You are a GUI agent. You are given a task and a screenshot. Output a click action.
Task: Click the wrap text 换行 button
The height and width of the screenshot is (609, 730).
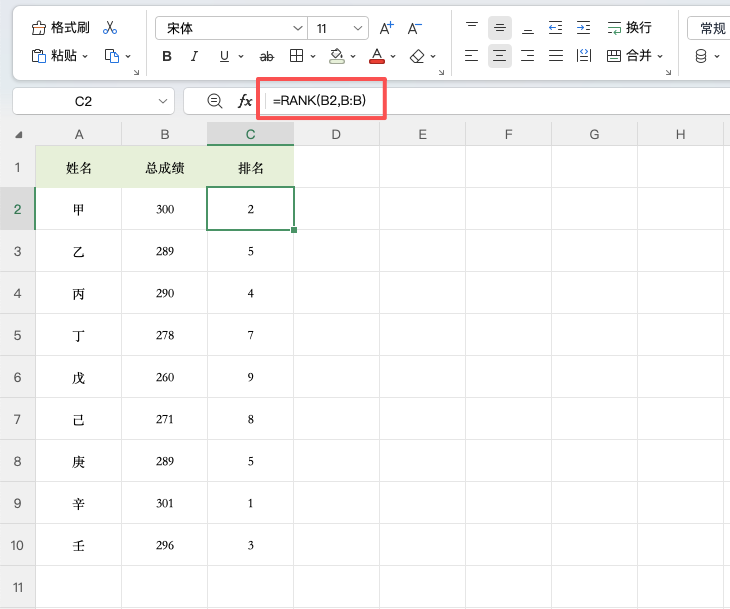coord(629,28)
